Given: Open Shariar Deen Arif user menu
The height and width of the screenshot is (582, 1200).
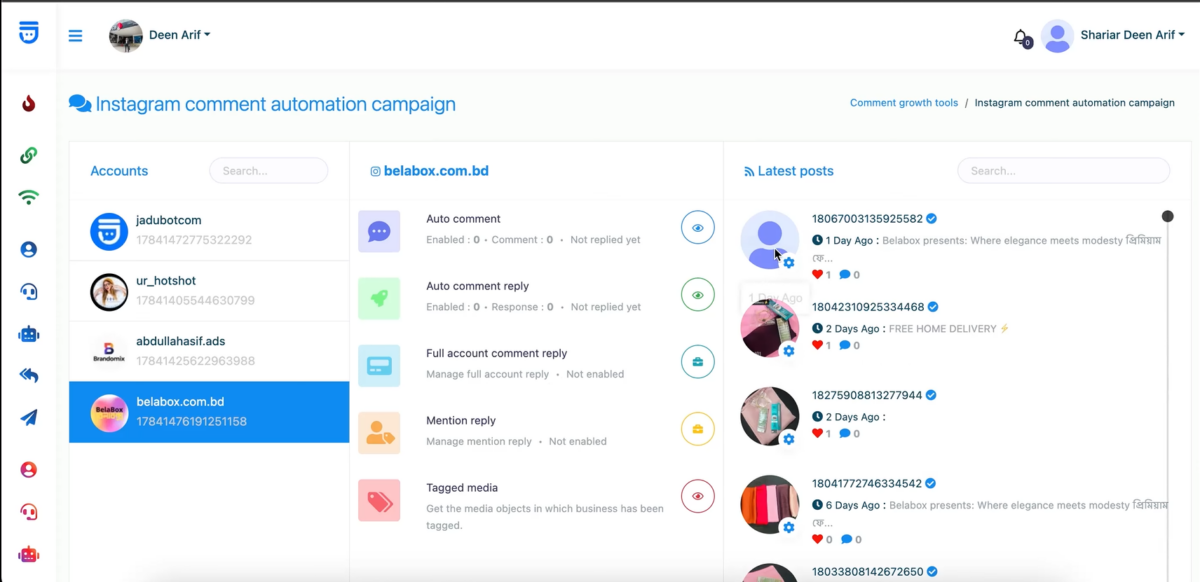Looking at the screenshot, I should (x=1132, y=35).
